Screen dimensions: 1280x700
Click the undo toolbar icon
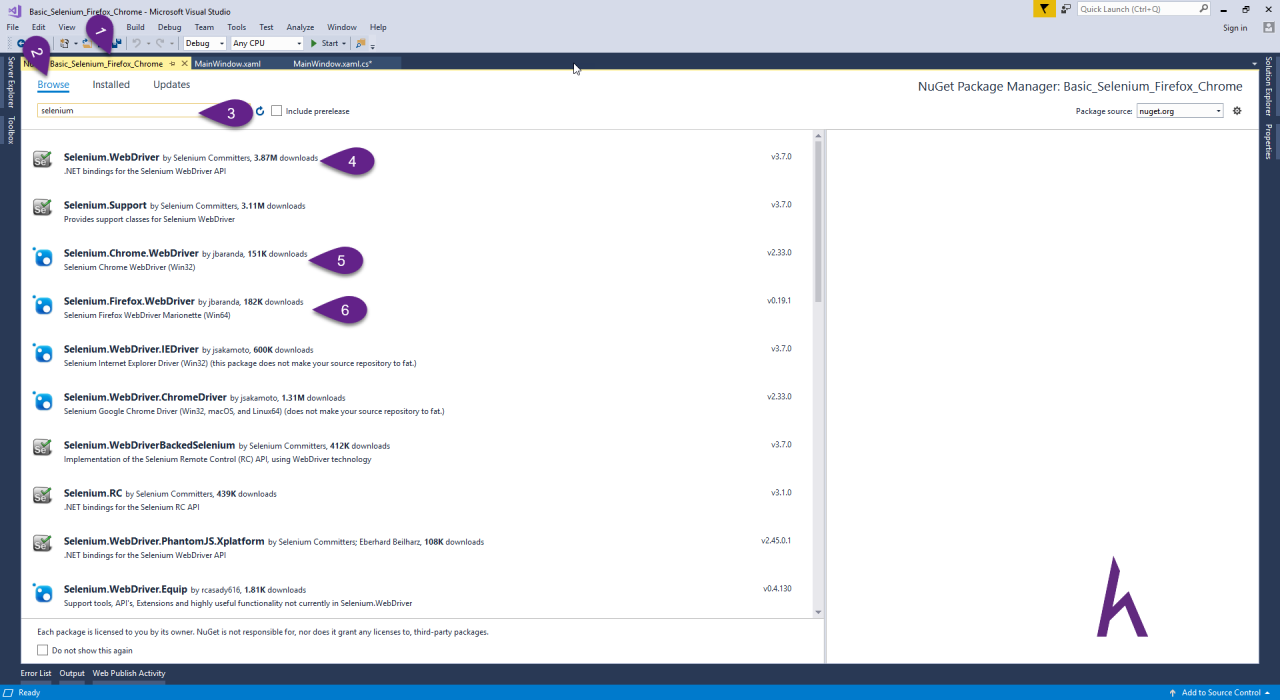pyautogui.click(x=137, y=43)
